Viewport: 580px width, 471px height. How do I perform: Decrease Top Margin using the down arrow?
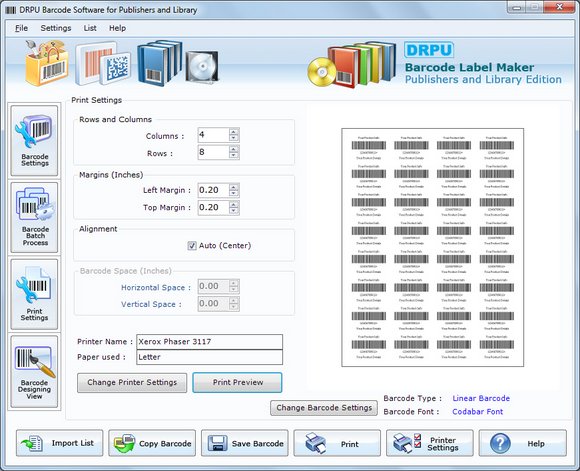click(233, 211)
